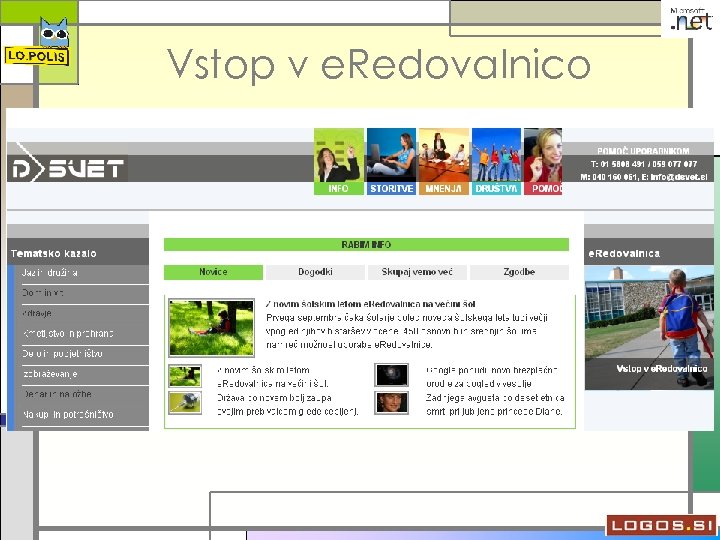This screenshot has height=540, width=720.
Task: Click the POMOČ UPORABNIKOM contact heading
Action: [643, 151]
